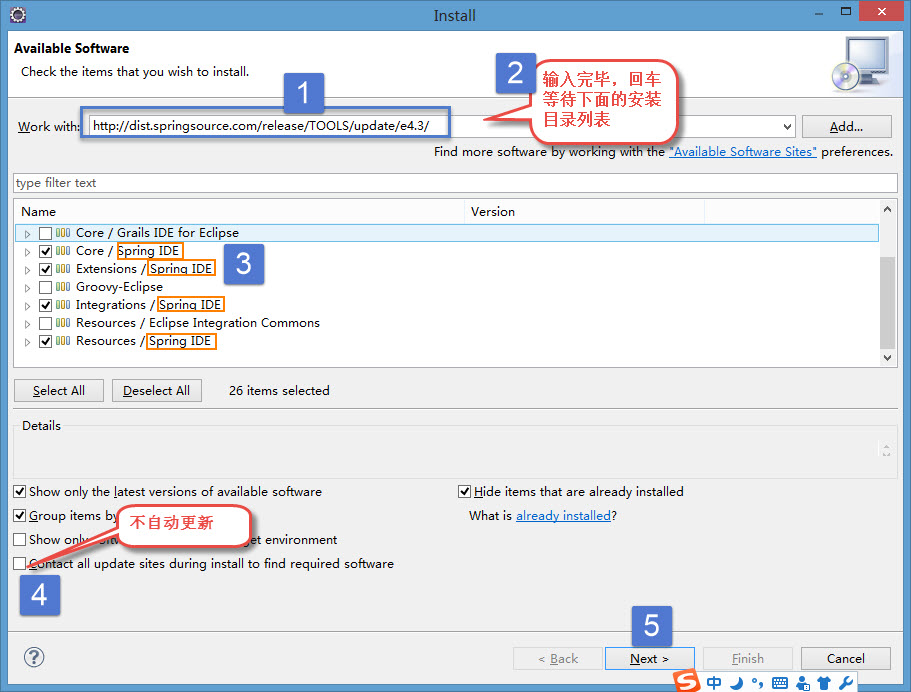The width and height of the screenshot is (911, 692).
Task: Open the wrench settings icon in input toolbar
Action: pos(845,683)
